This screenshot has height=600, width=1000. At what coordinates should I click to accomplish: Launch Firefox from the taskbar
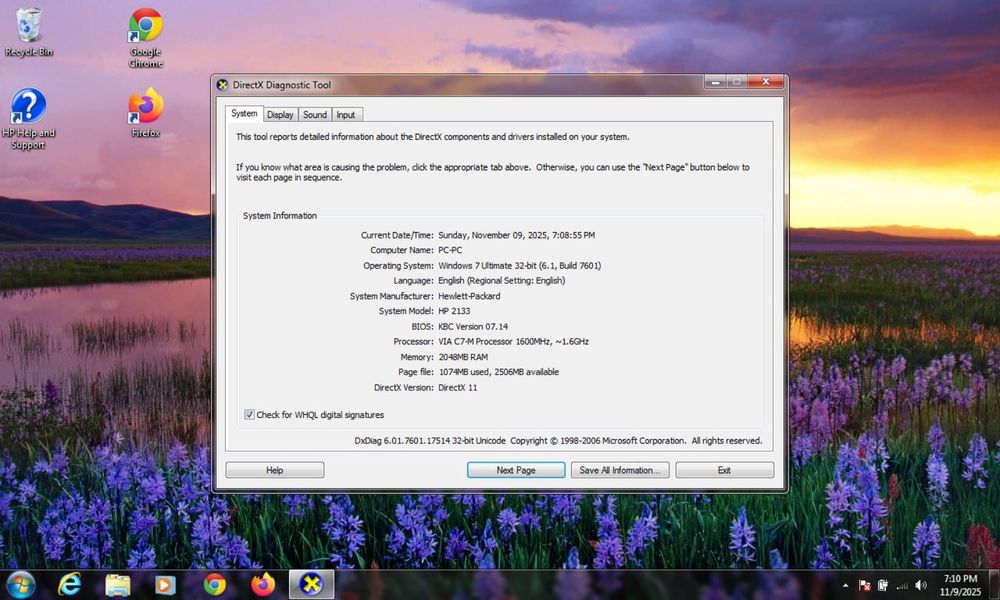[x=263, y=584]
